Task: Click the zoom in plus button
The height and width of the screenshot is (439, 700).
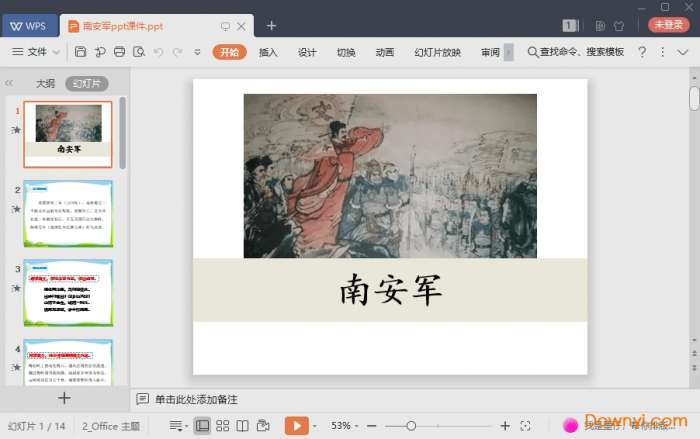Action: point(505,426)
